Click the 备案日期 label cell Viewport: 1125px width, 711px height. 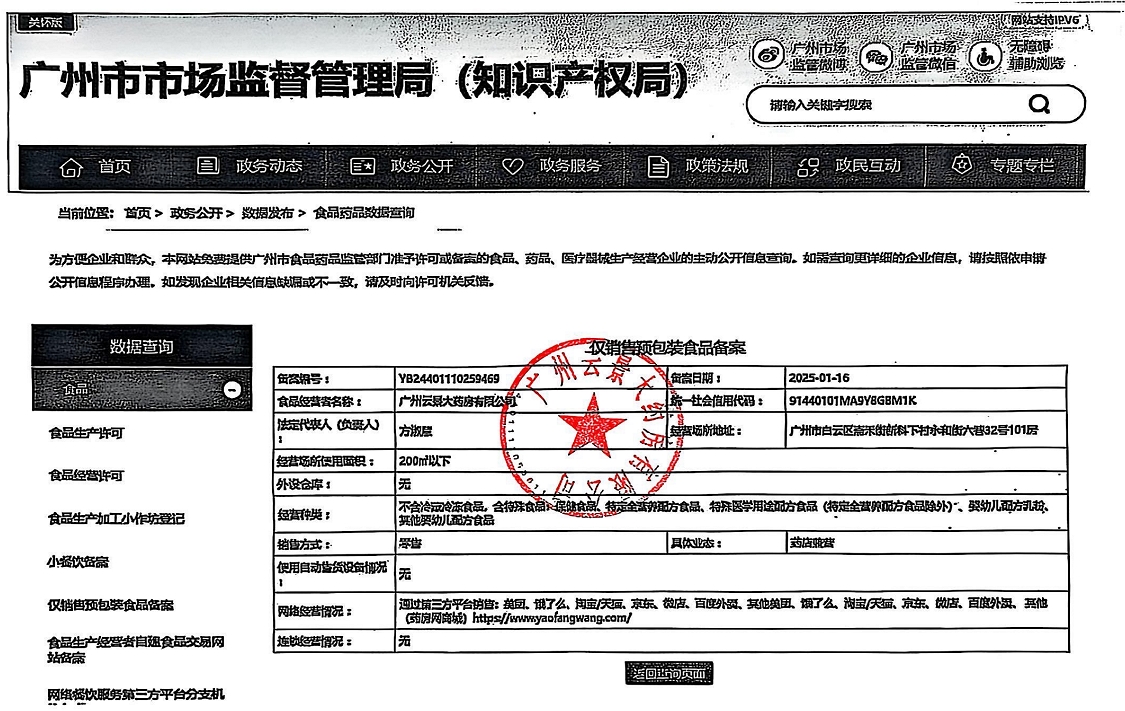tap(726, 378)
